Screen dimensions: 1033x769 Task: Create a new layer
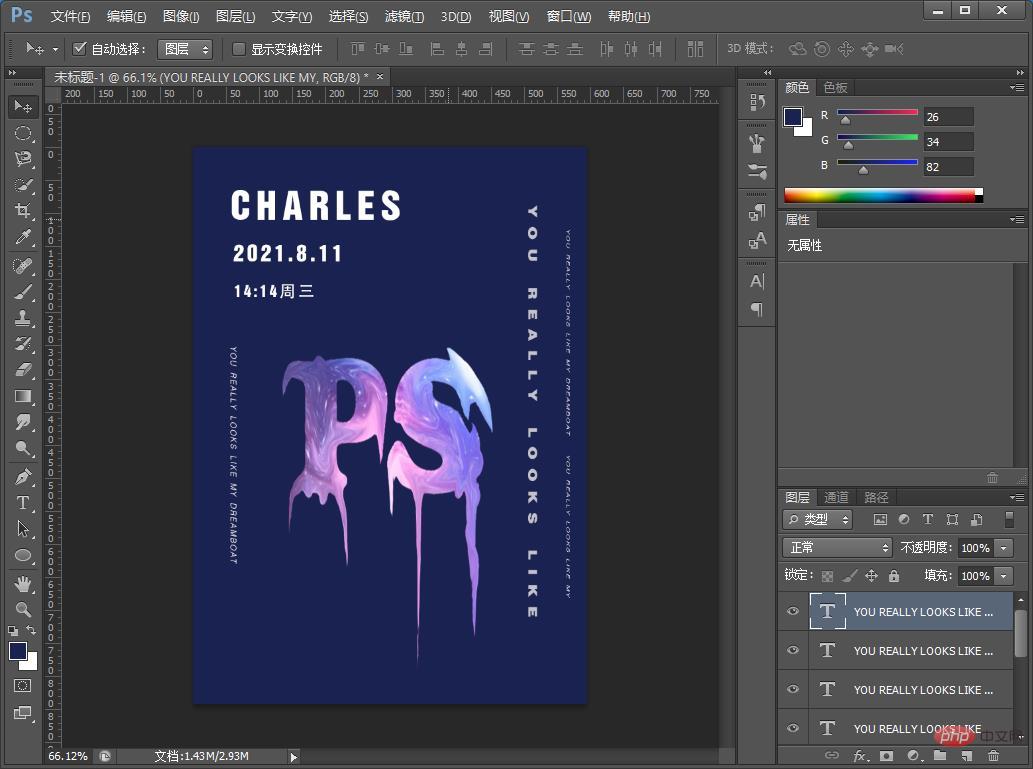966,756
